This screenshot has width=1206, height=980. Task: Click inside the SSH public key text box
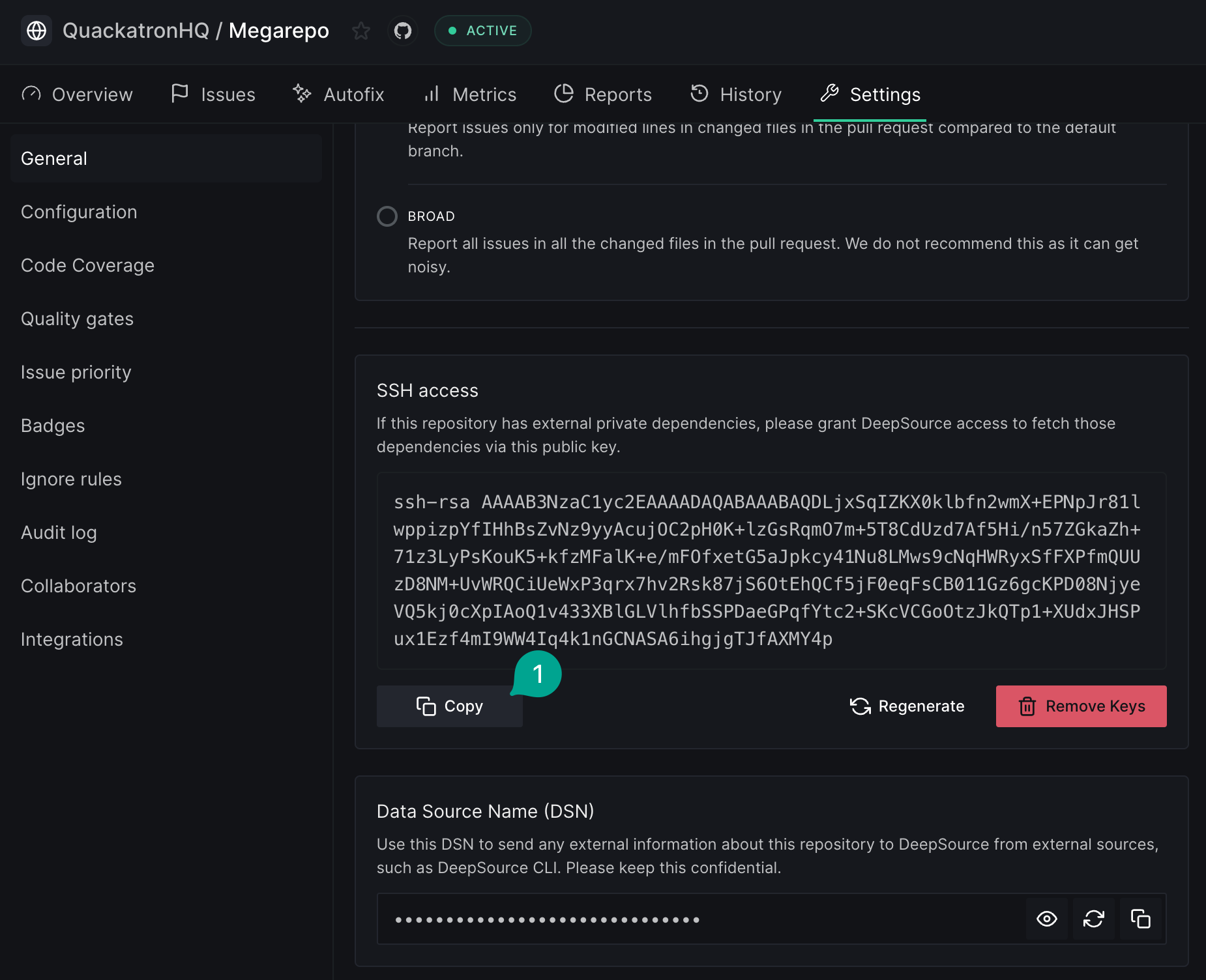pos(772,571)
